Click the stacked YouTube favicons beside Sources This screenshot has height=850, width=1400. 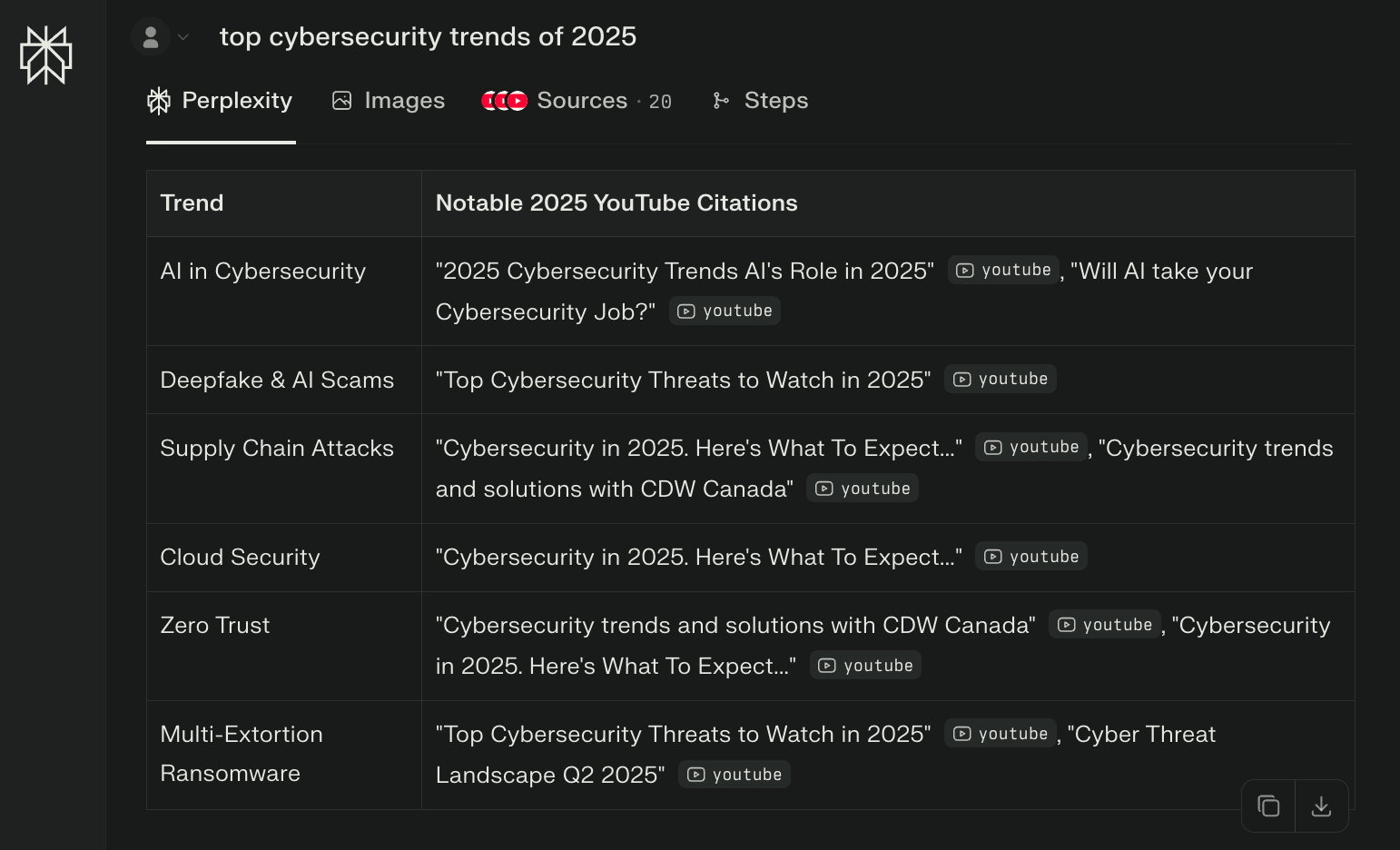click(x=504, y=100)
